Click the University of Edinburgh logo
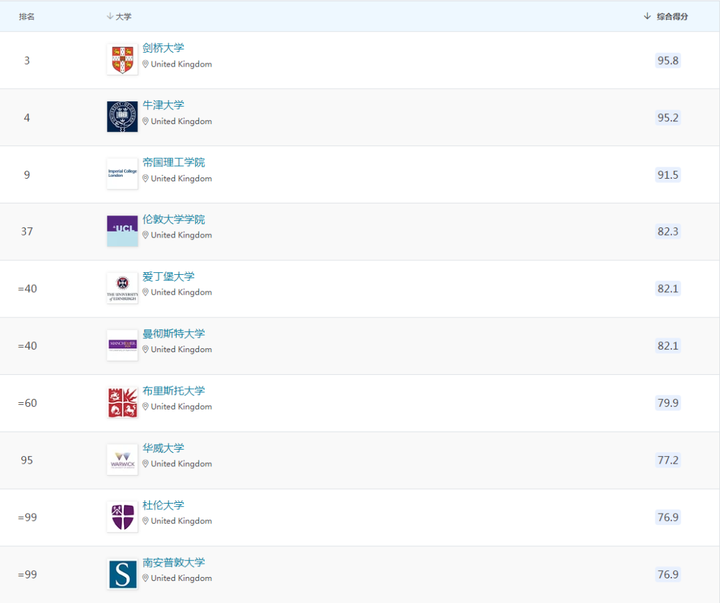The width and height of the screenshot is (720, 603). (122, 288)
